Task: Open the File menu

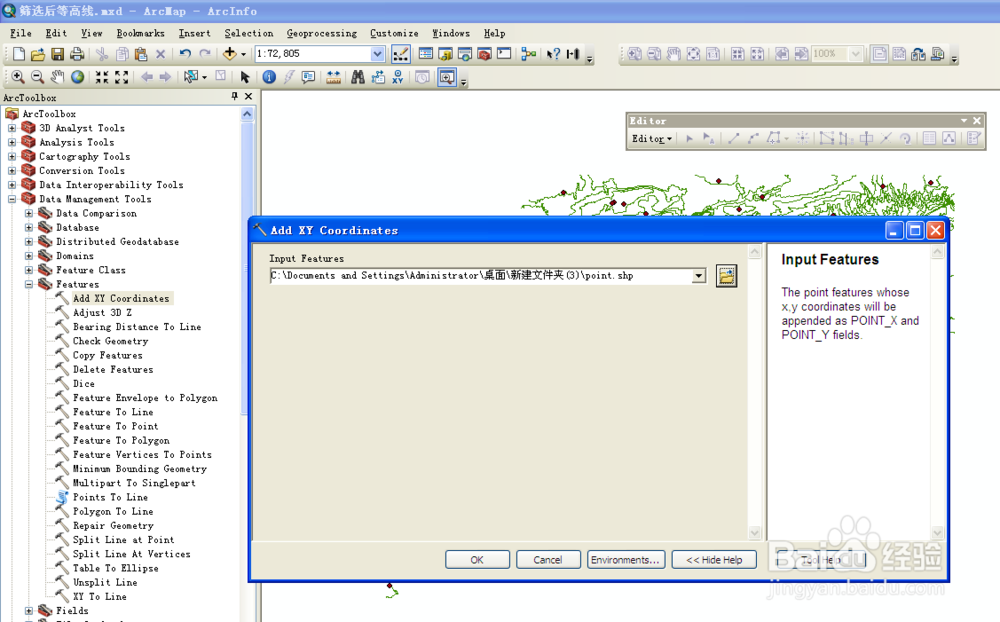Action: [20, 33]
